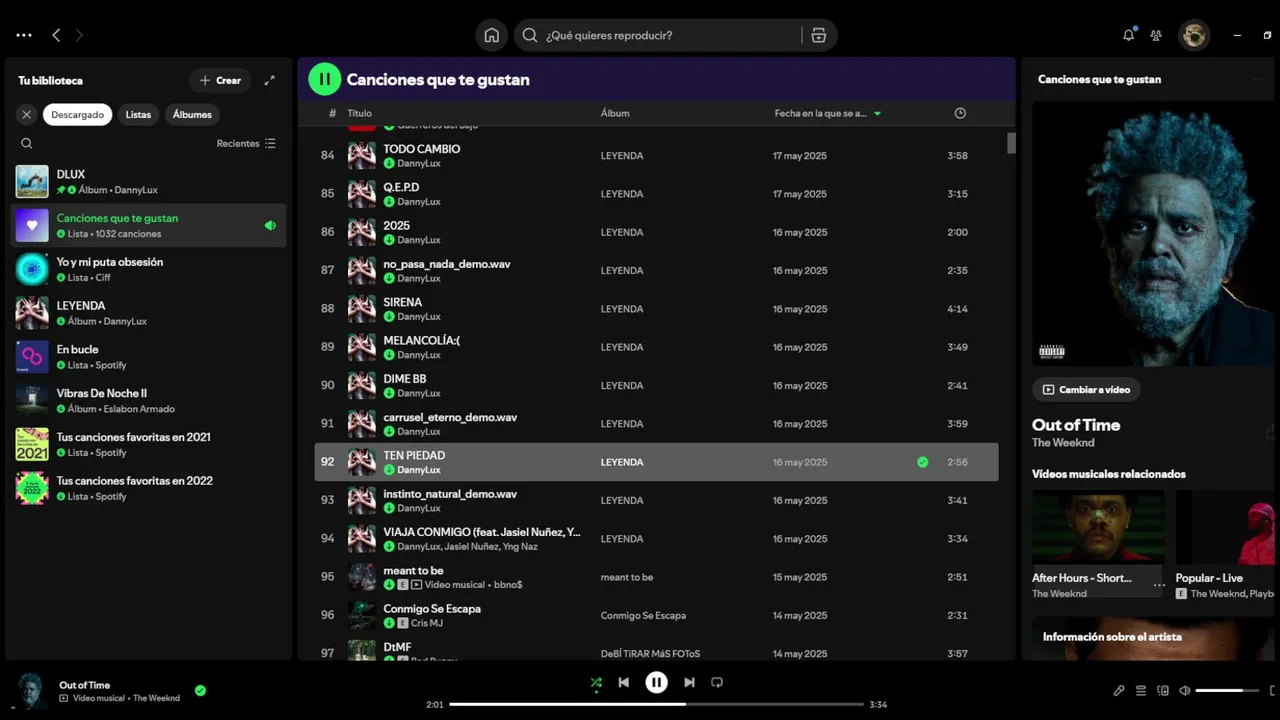Clear library filters with the X button

[27, 114]
